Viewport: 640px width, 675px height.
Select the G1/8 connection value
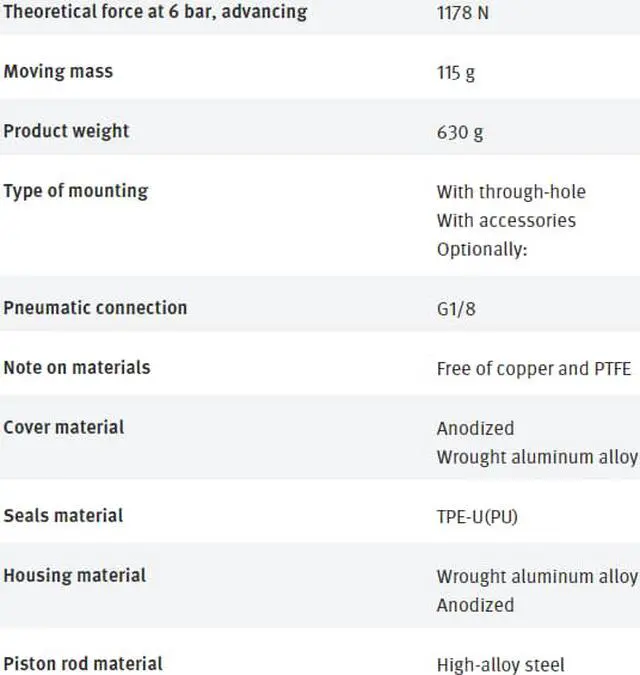pos(456,309)
